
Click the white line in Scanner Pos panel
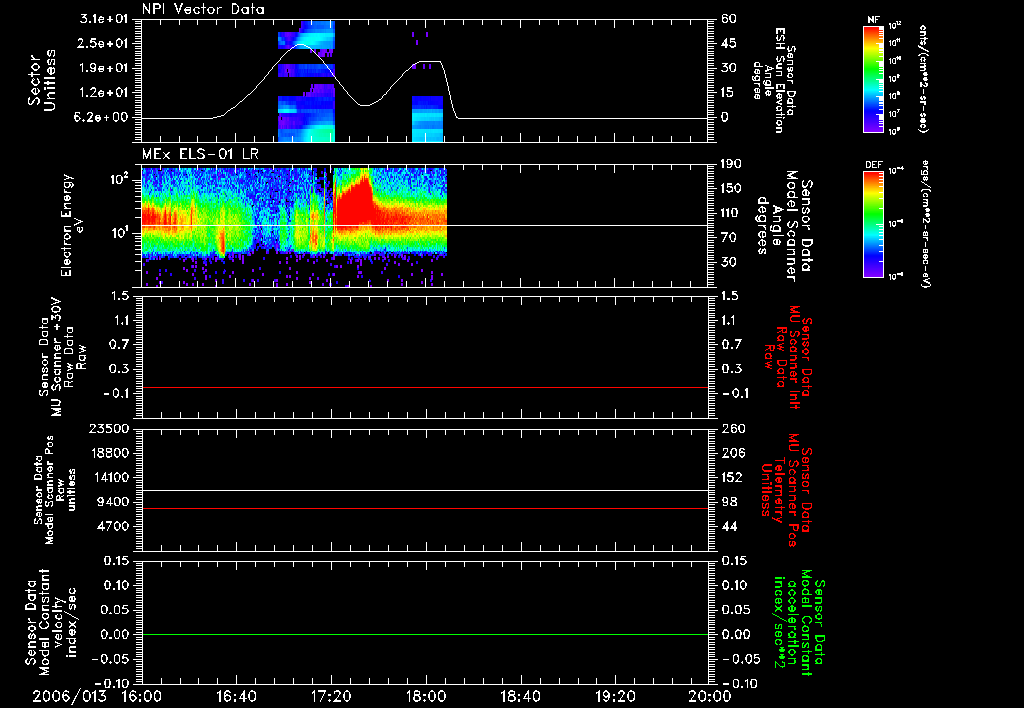(x=425, y=491)
